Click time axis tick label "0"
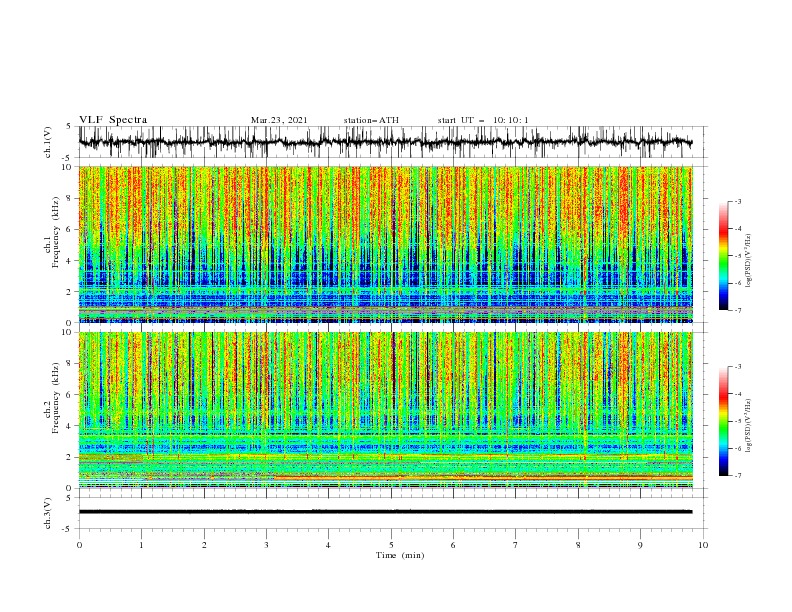Viewport: 792px width, 612px height. pyautogui.click(x=79, y=545)
